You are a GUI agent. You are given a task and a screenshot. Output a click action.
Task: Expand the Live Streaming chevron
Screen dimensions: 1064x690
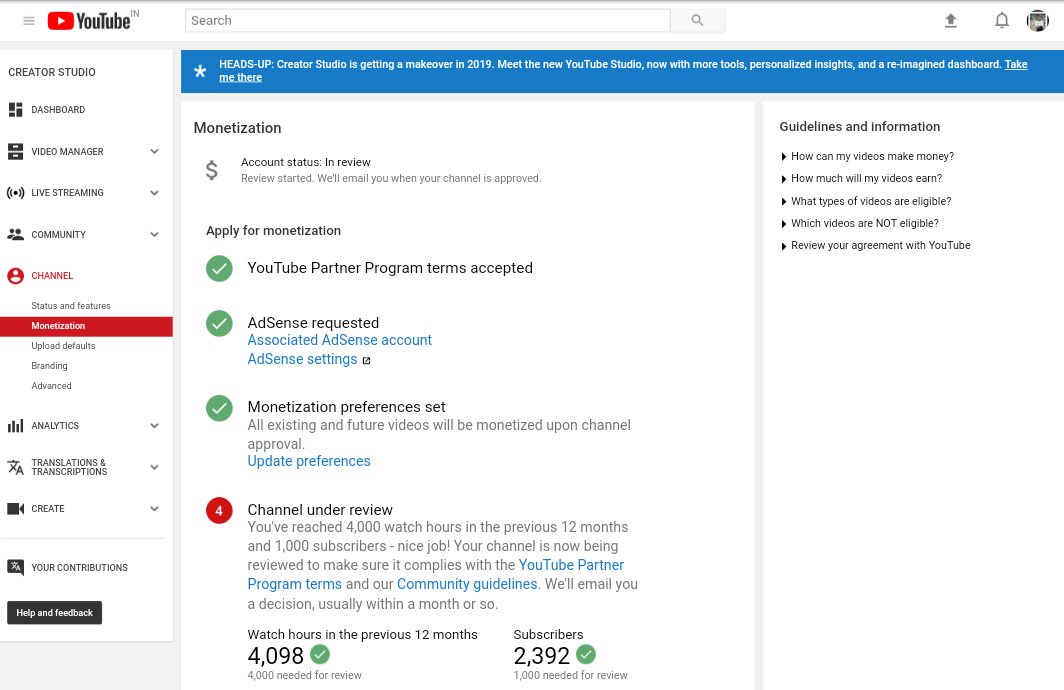coord(155,193)
